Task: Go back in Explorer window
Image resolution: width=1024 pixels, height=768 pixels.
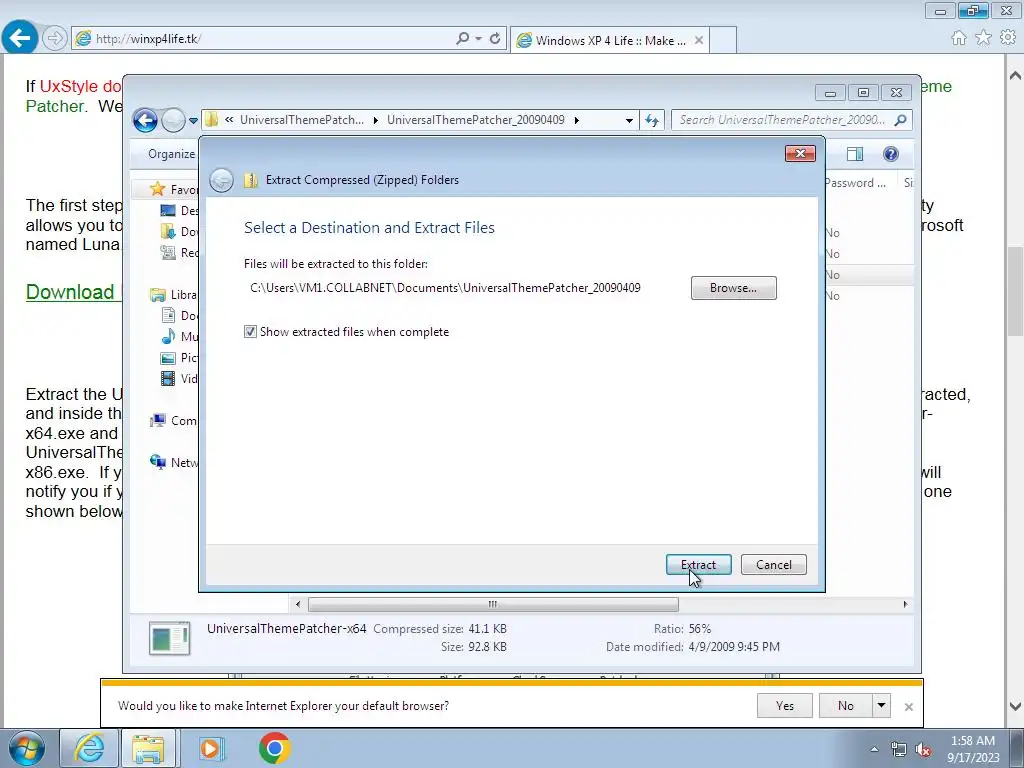Action: (x=145, y=120)
